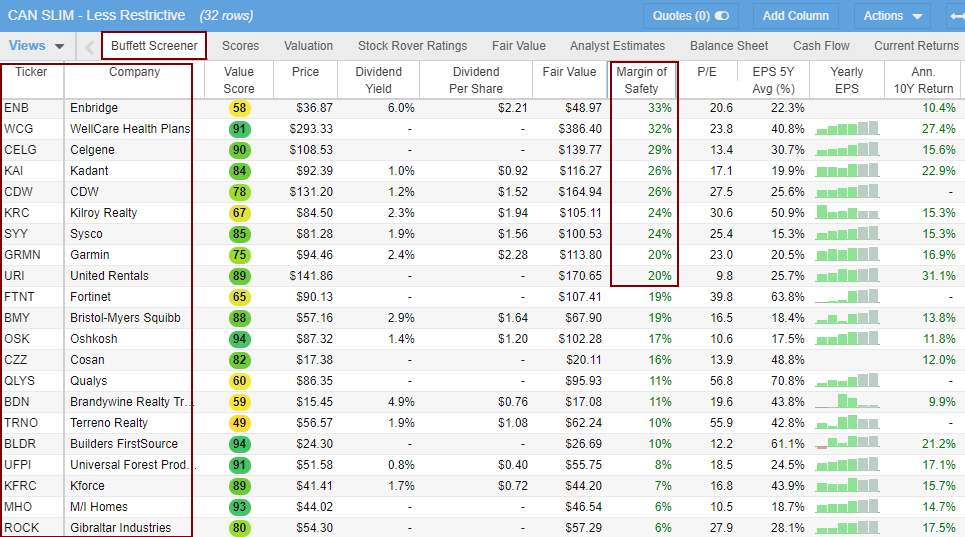Click the Bristol-Myers Squibb company name
965x537 pixels.
[125, 317]
